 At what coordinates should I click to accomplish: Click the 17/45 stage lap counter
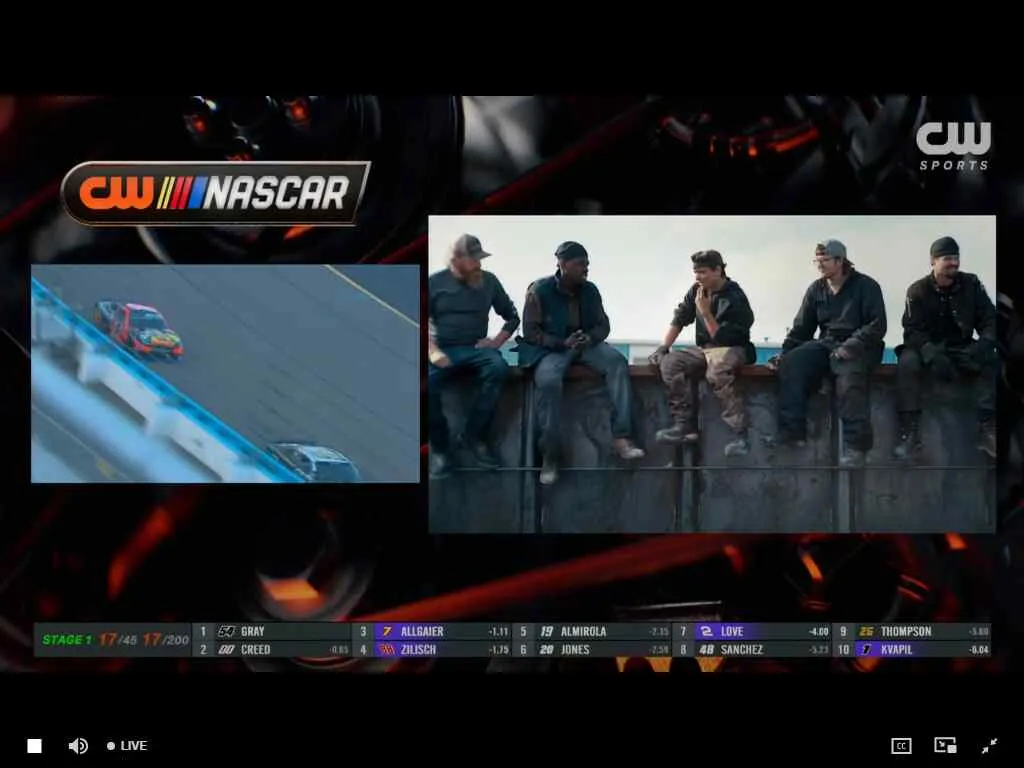point(118,640)
